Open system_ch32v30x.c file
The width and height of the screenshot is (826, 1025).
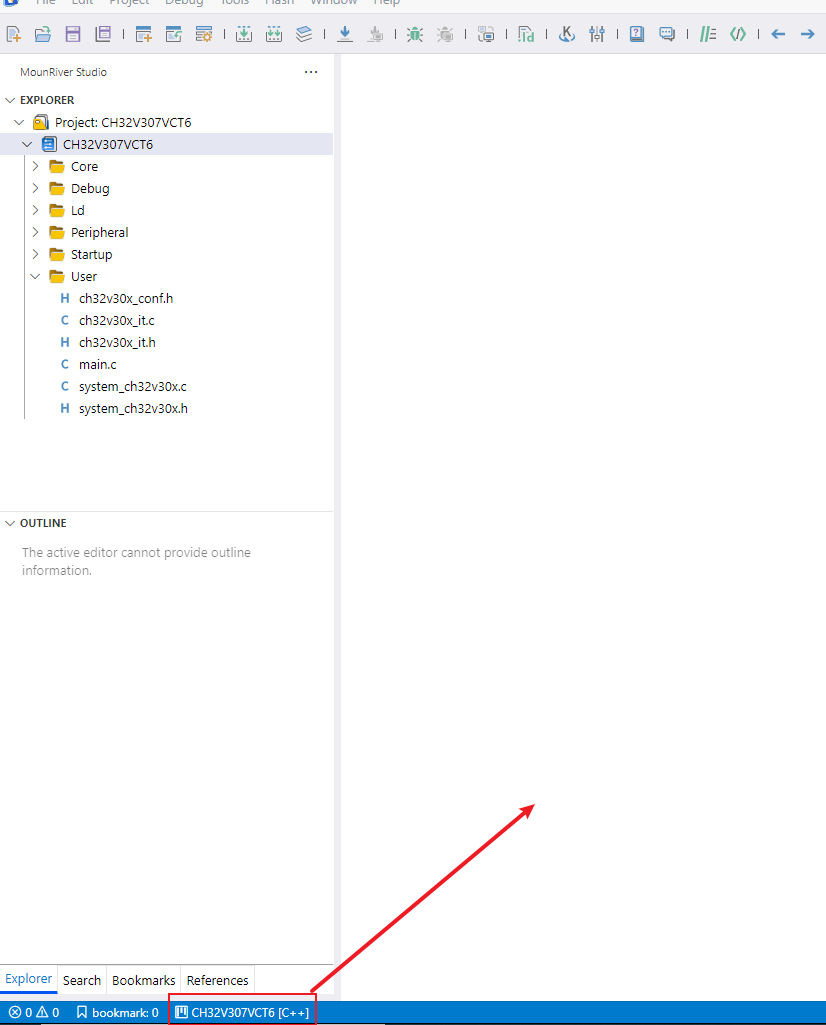click(133, 386)
